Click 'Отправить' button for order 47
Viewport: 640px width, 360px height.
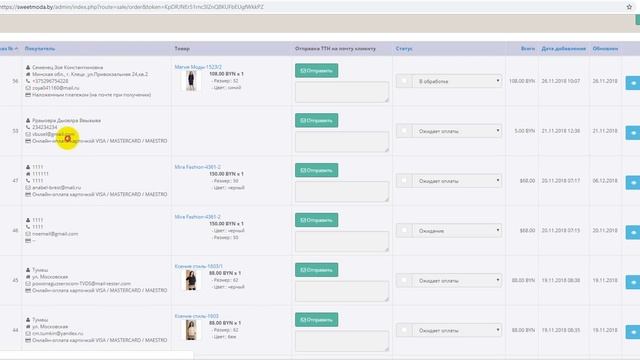[x=316, y=170]
